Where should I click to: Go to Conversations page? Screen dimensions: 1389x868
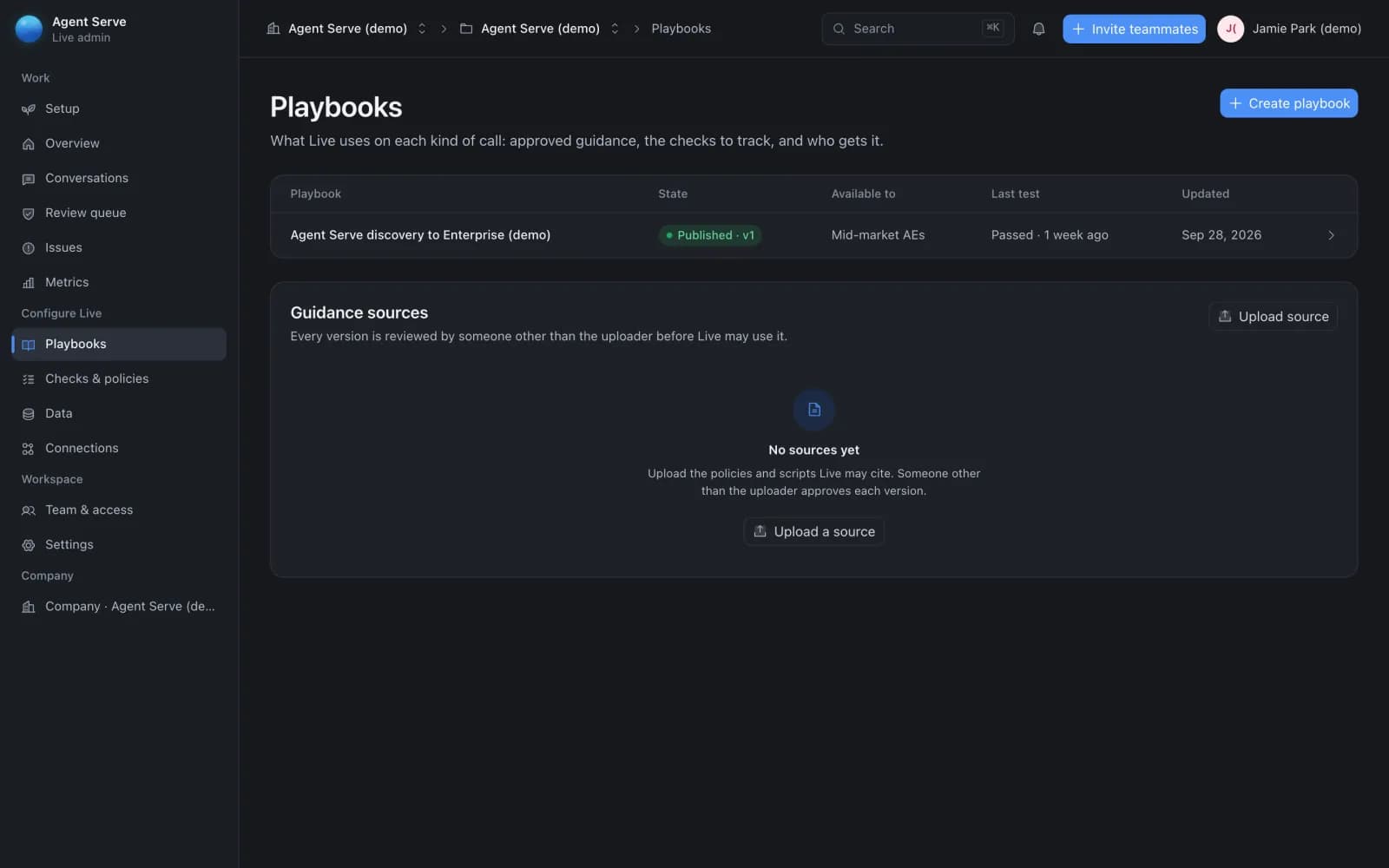click(x=119, y=178)
